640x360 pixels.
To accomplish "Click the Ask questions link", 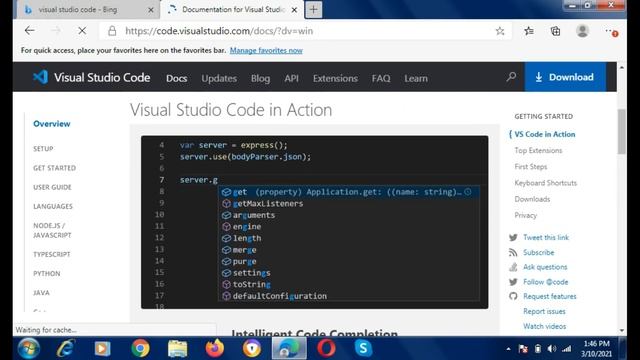I will point(545,267).
